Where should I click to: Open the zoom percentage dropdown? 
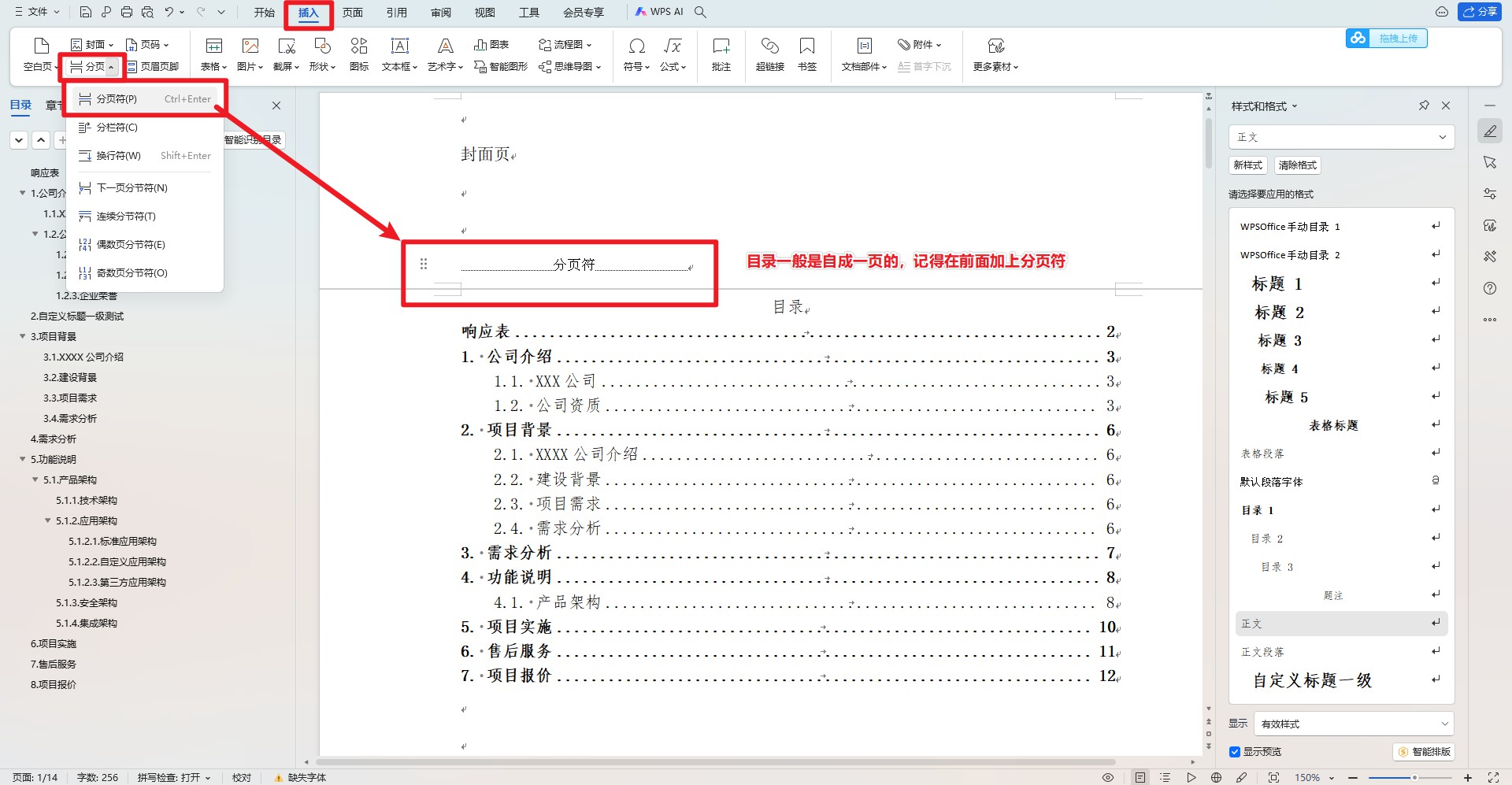[1314, 777]
